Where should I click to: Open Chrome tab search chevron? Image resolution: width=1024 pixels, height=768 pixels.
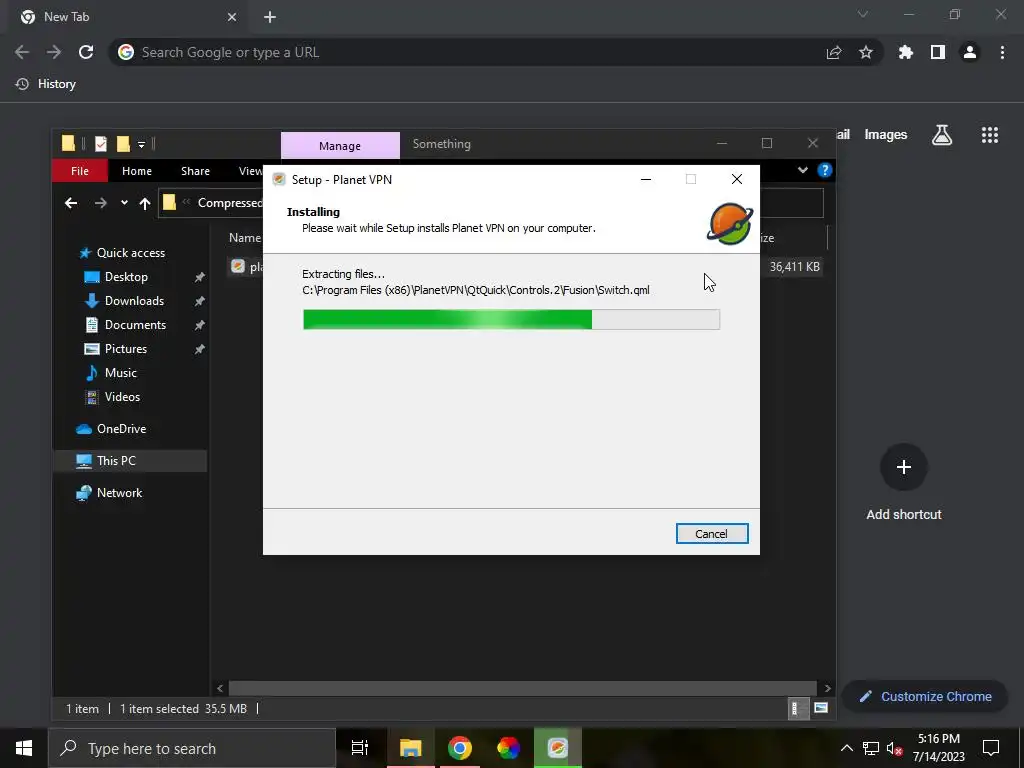coord(863,14)
